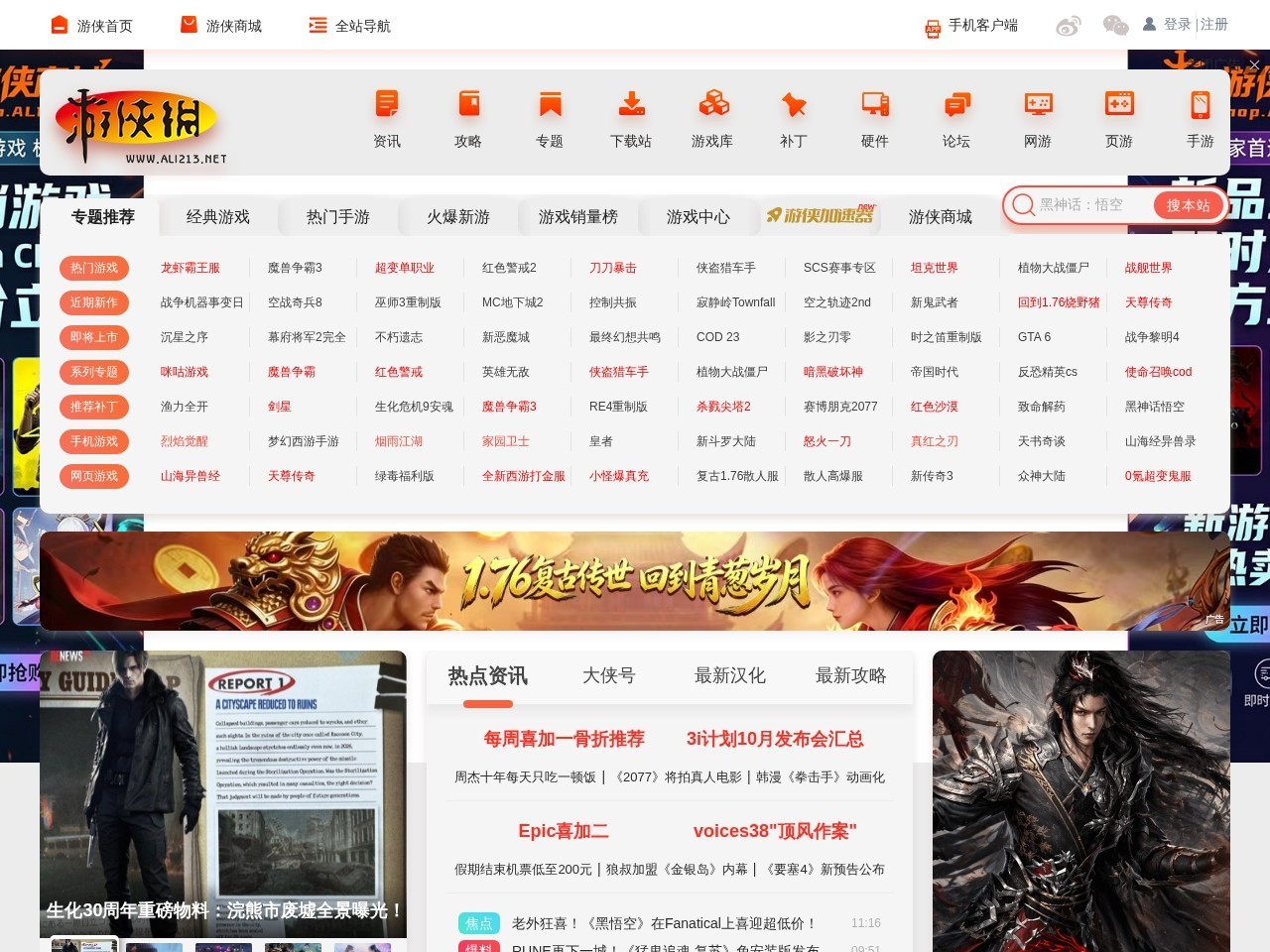Open the 游侠加速器 tab
The width and height of the screenshot is (1270, 952).
[822, 214]
